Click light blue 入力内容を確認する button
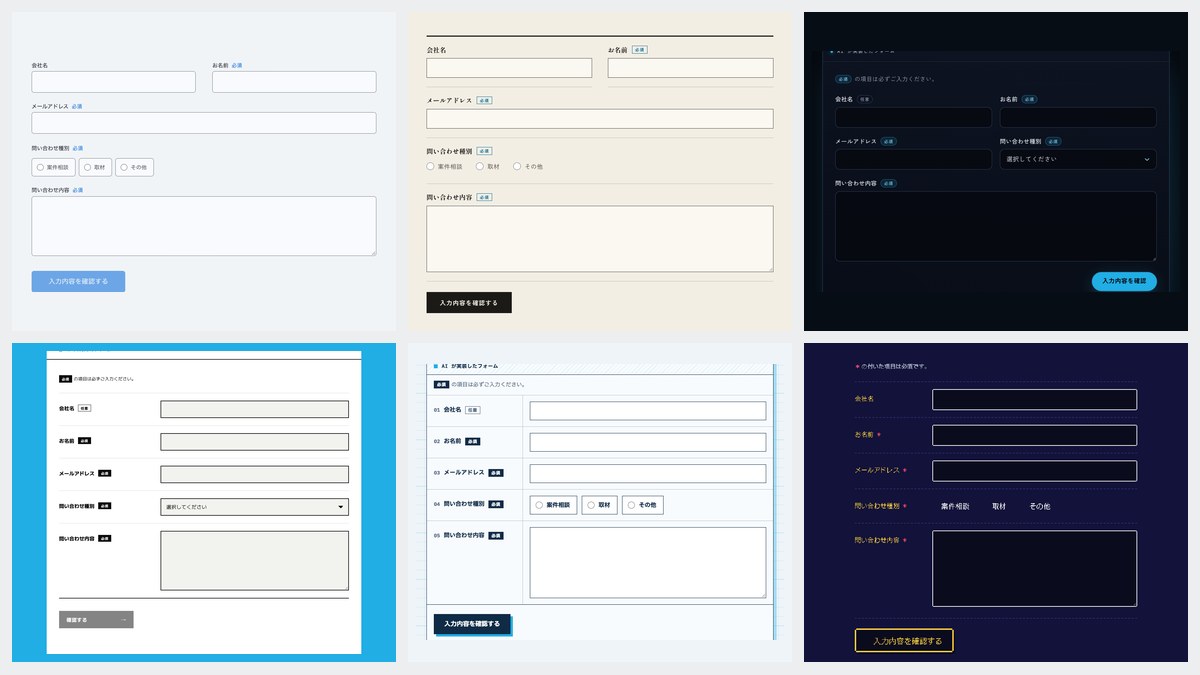 pyautogui.click(x=78, y=281)
